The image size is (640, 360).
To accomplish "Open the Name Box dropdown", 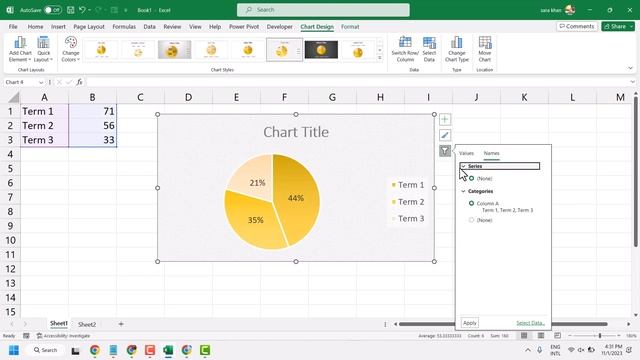I will click(41, 82).
